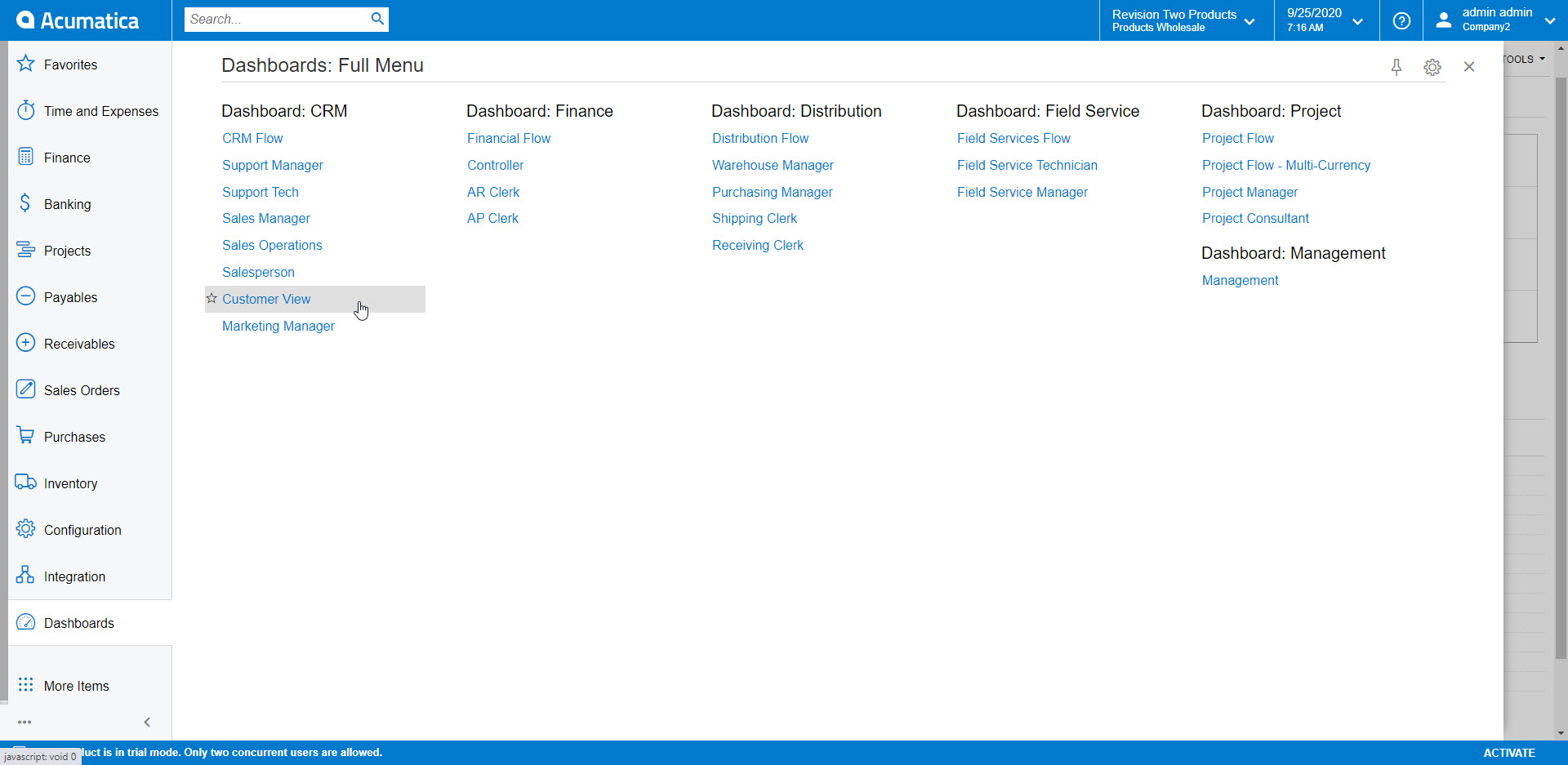Open the Project Consultant dashboard
Screen dimensions: 1568x765
pyautogui.click(x=1255, y=218)
